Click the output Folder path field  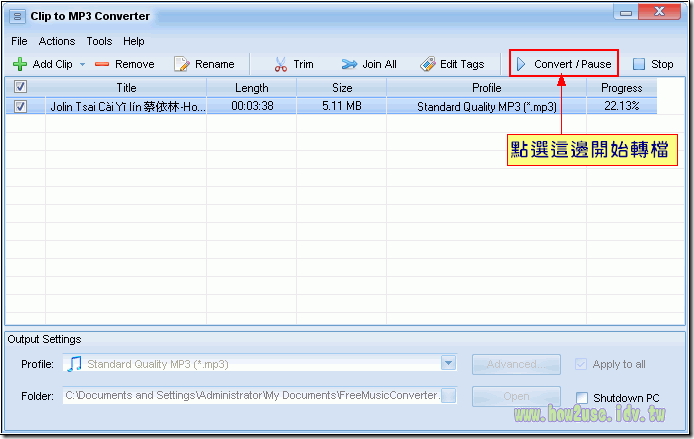252,396
